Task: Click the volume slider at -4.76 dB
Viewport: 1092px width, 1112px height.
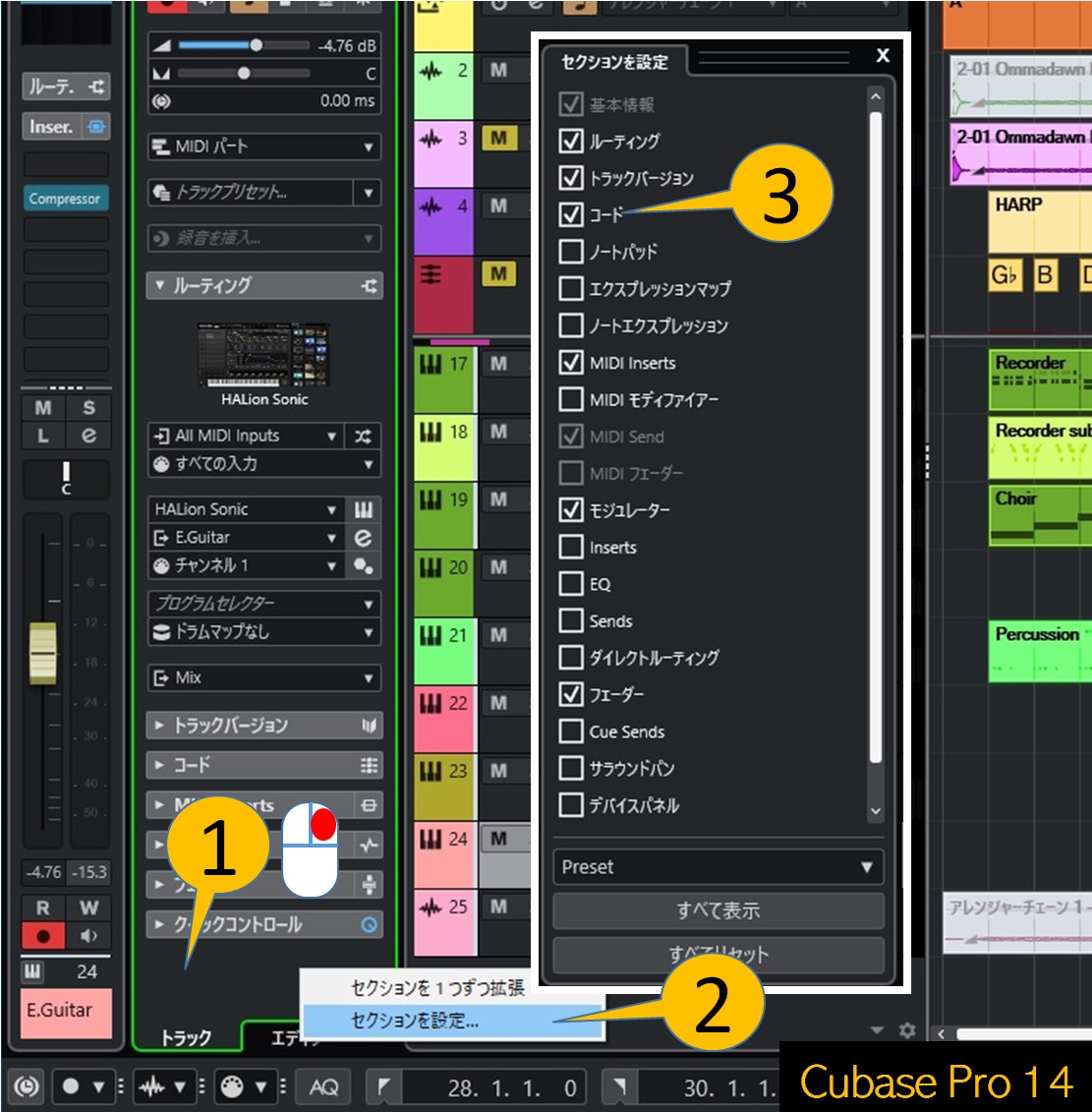Action: (x=244, y=45)
